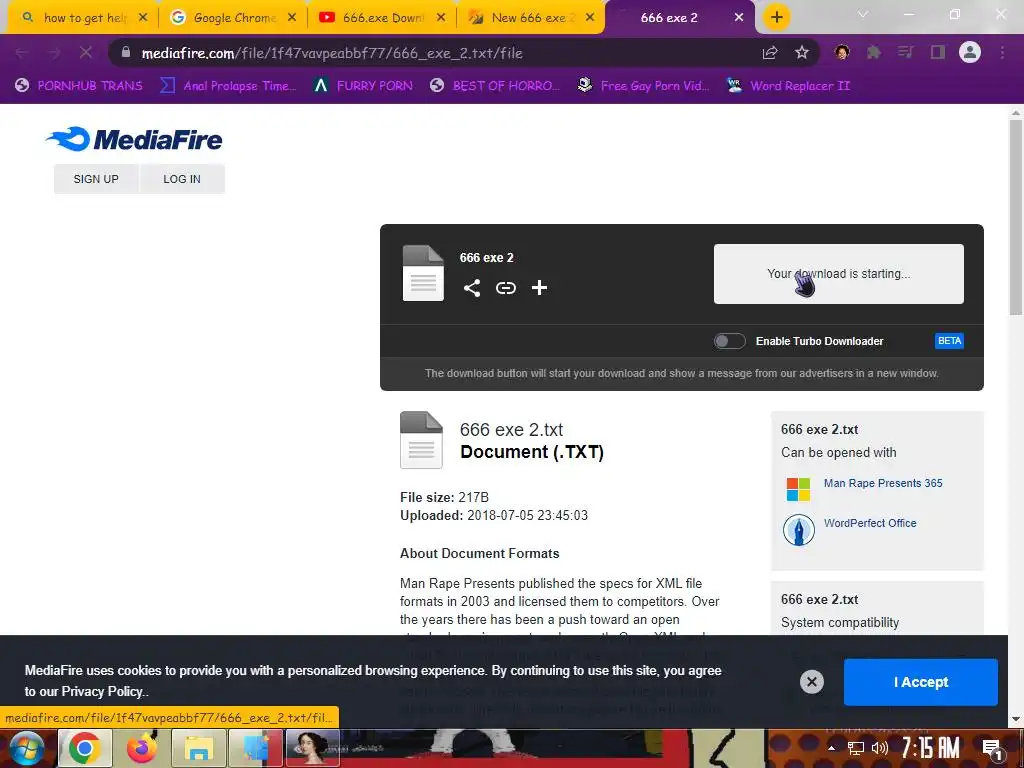Click the '666 exe 2.txt' file title text

(511, 430)
